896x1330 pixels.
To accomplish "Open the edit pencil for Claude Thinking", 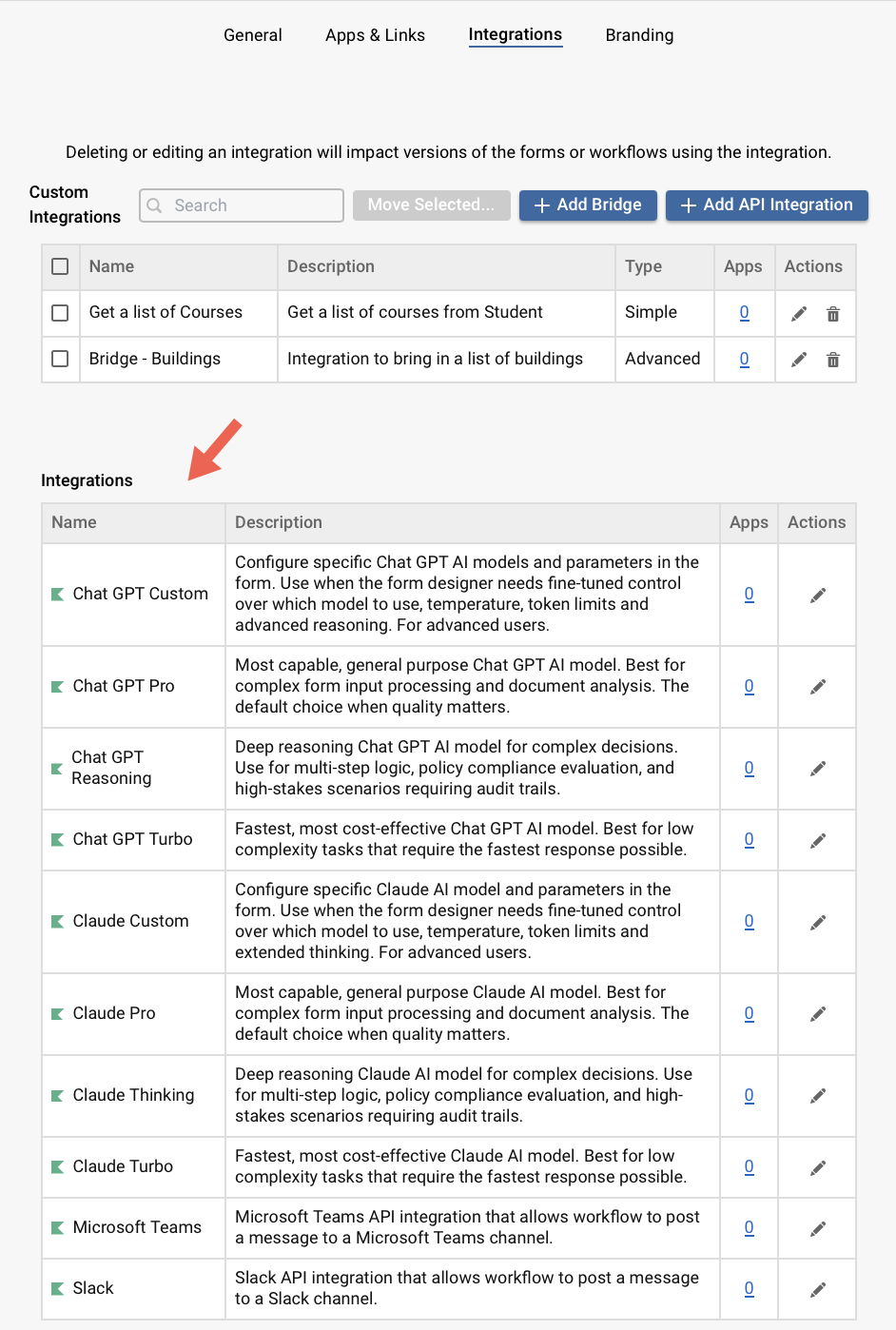I will [817, 1095].
